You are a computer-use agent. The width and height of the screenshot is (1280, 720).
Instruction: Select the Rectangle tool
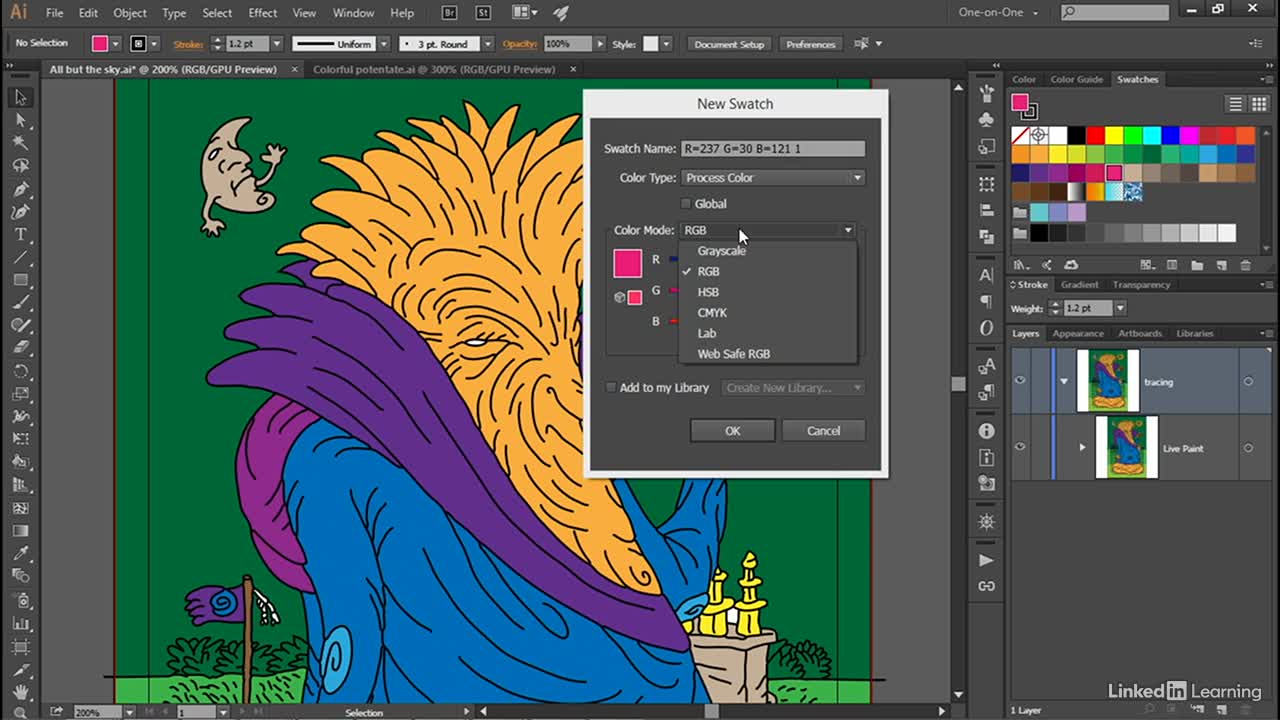click(x=20, y=280)
